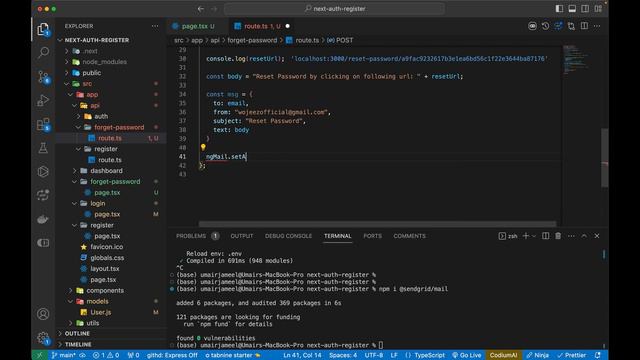Open the file timeline history icon

pos(545,26)
